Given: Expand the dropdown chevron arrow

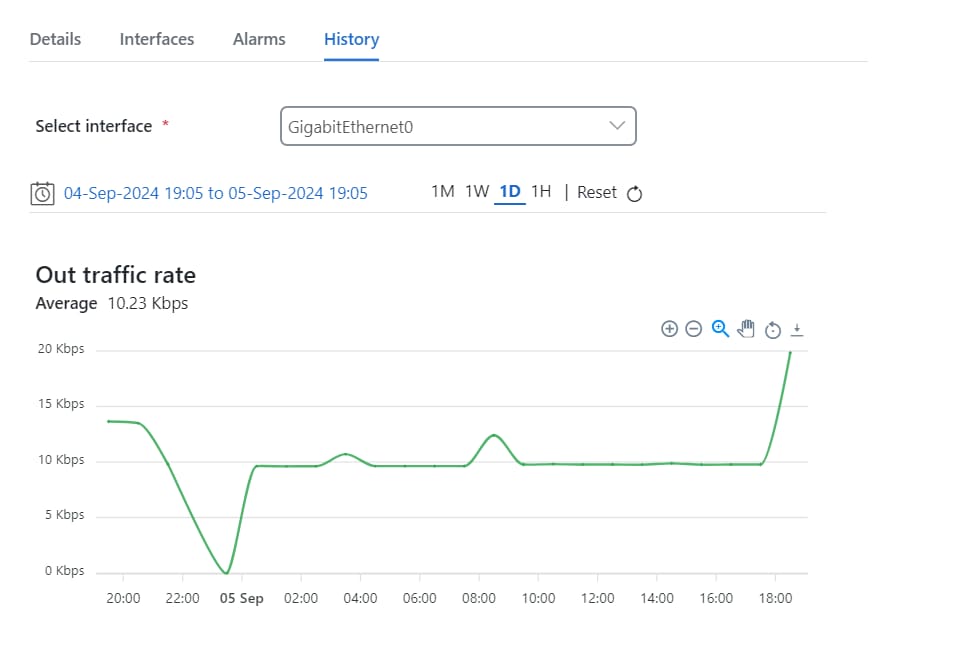Looking at the screenshot, I should pyautogui.click(x=617, y=125).
